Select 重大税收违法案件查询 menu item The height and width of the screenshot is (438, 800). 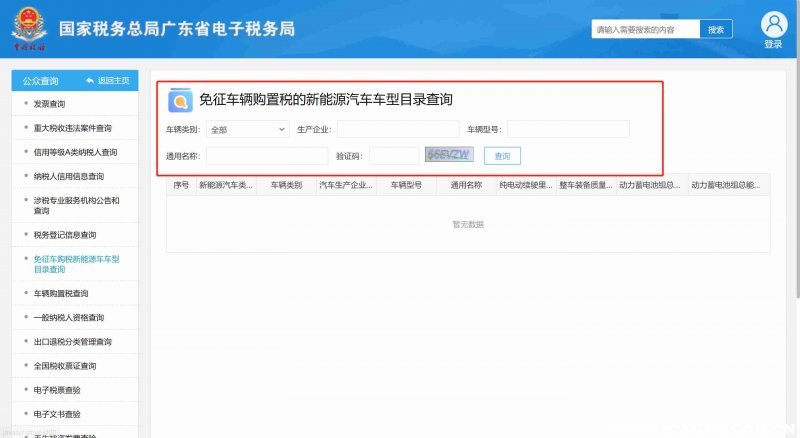pyautogui.click(x=72, y=128)
